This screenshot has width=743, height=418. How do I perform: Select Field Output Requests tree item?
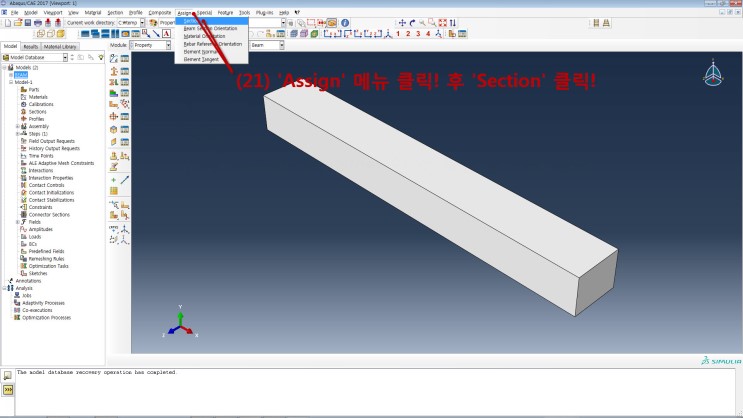click(51, 141)
